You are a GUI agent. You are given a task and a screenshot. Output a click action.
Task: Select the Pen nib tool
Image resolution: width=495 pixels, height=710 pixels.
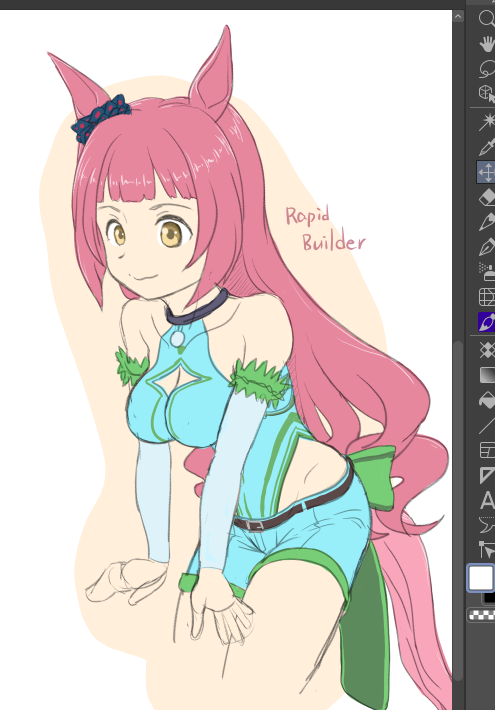click(x=487, y=247)
